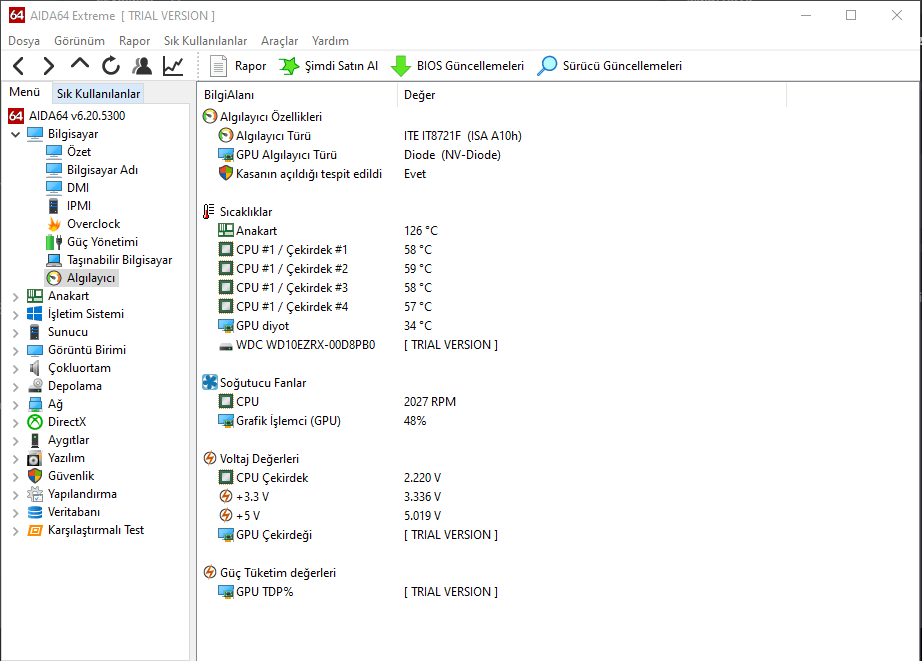Select CPU #1 / Çekirdek #2 row
Screen dimensions: 922x661
click(325, 269)
